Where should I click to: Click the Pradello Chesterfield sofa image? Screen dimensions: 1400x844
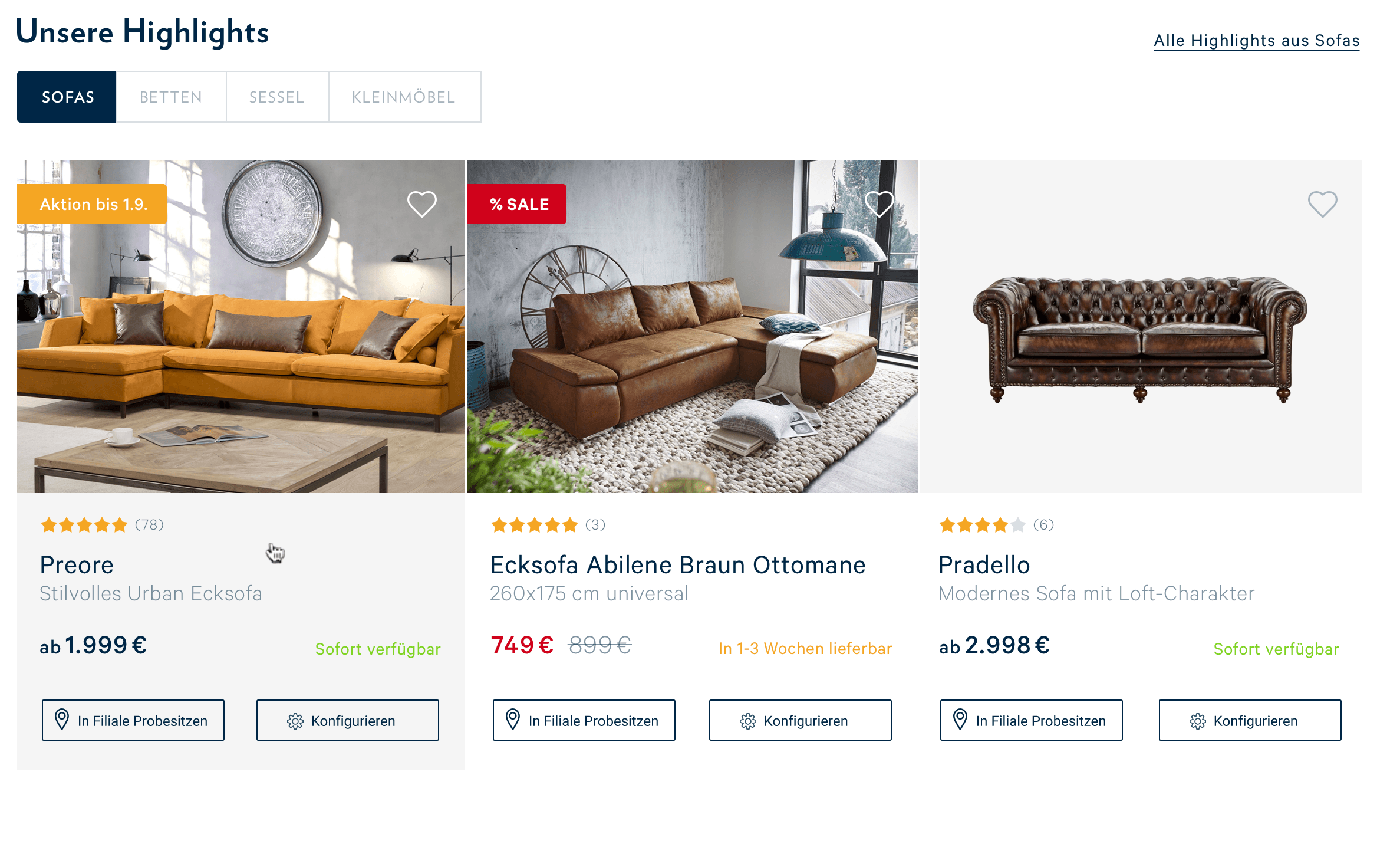tap(1141, 327)
